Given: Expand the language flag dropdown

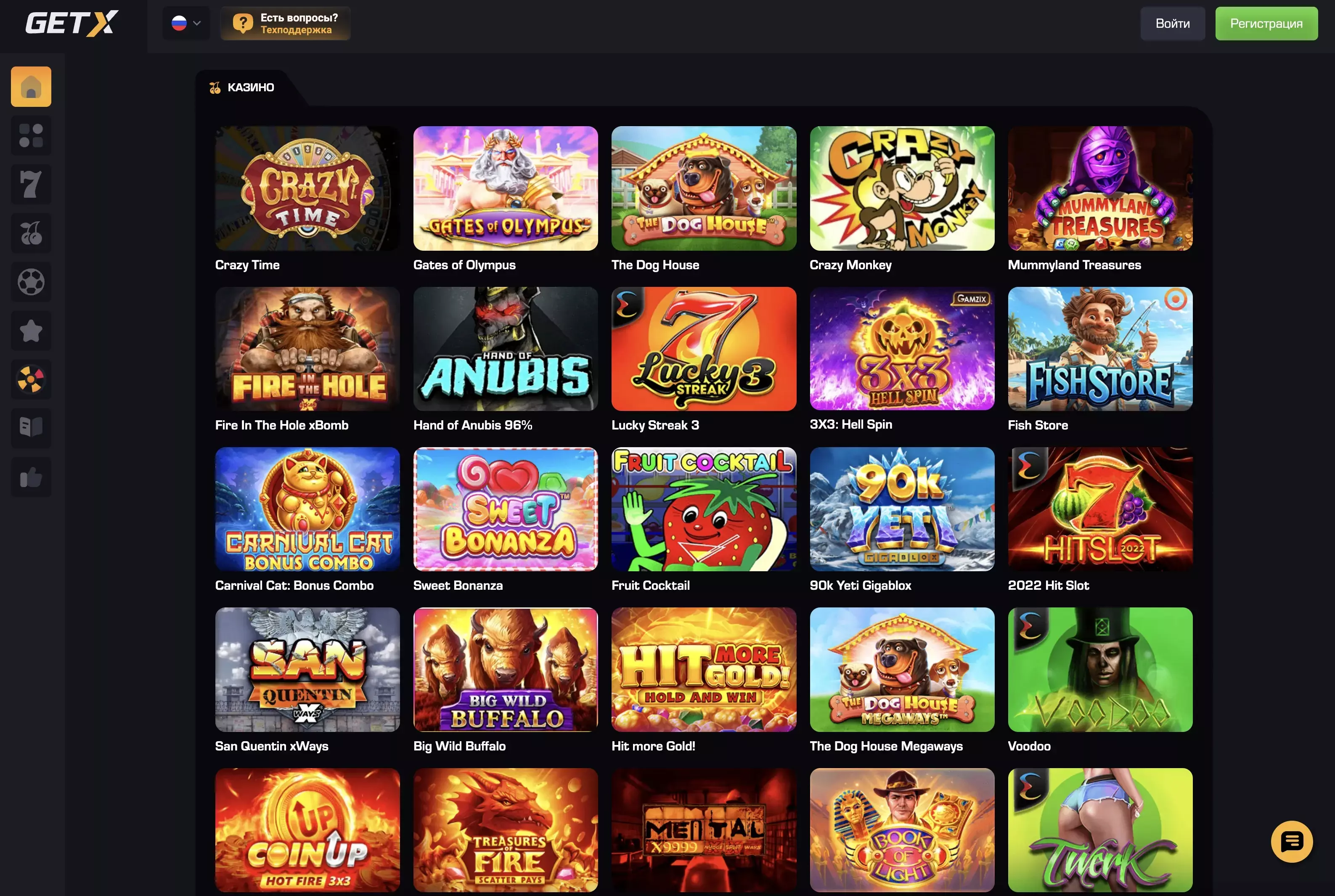Looking at the screenshot, I should [186, 24].
